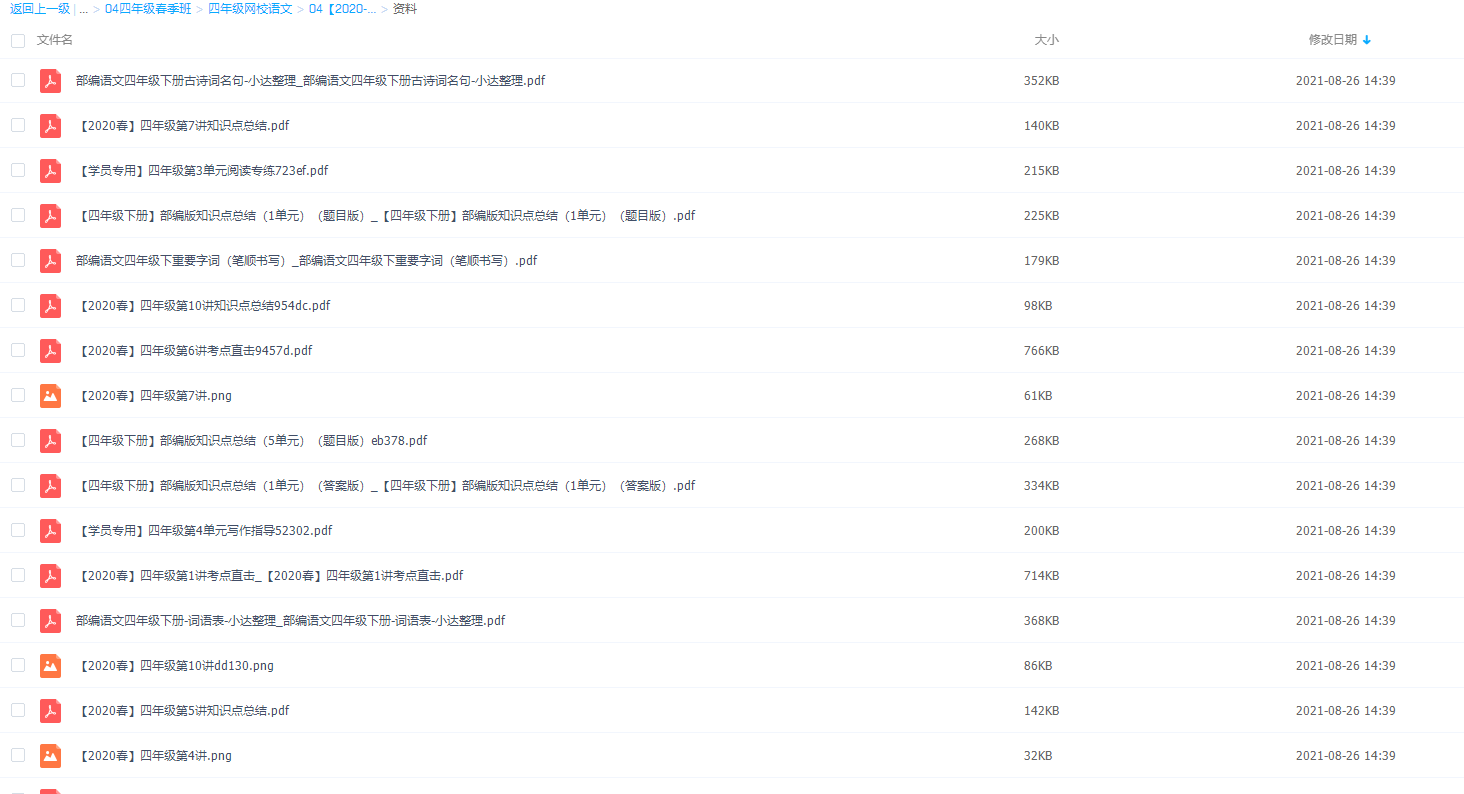Open 部编语文四年级下册古诗词名句 PDF file name
The image size is (1464, 794).
point(310,81)
